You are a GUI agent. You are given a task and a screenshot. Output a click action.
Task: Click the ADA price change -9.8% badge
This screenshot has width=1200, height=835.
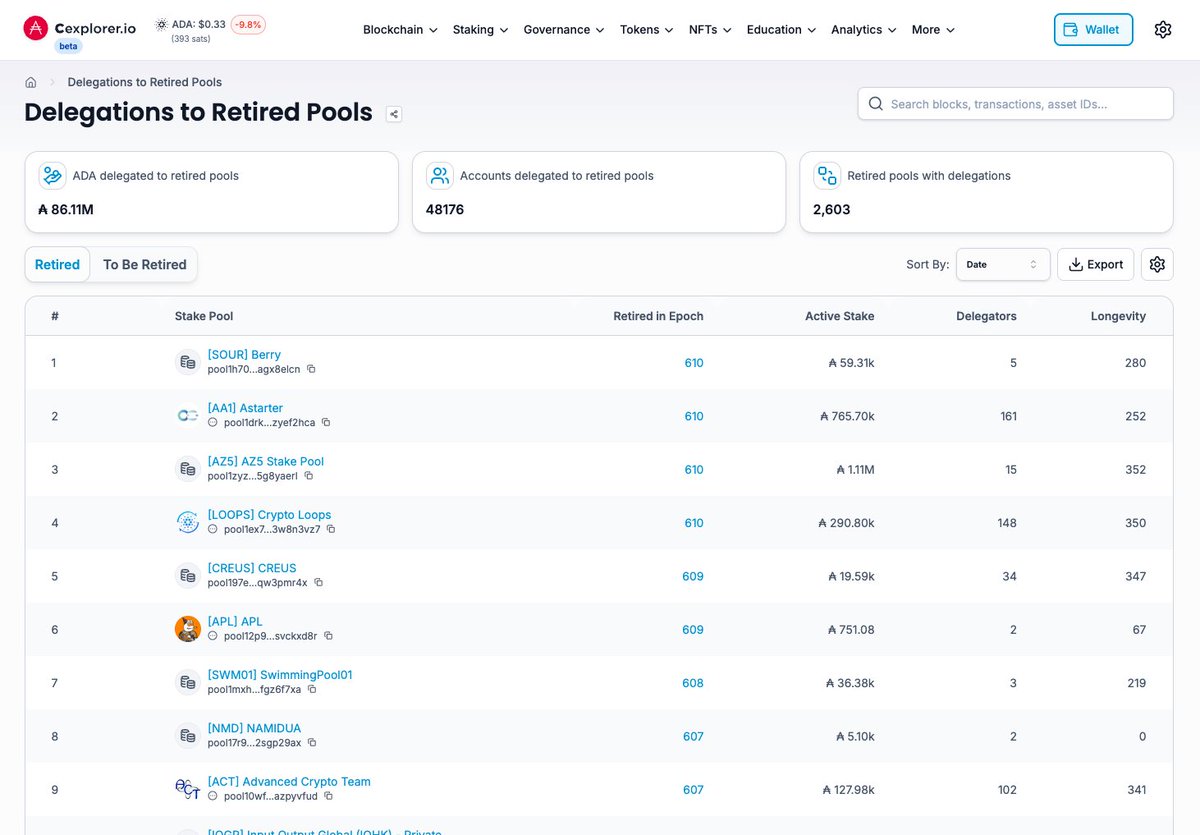tap(248, 24)
